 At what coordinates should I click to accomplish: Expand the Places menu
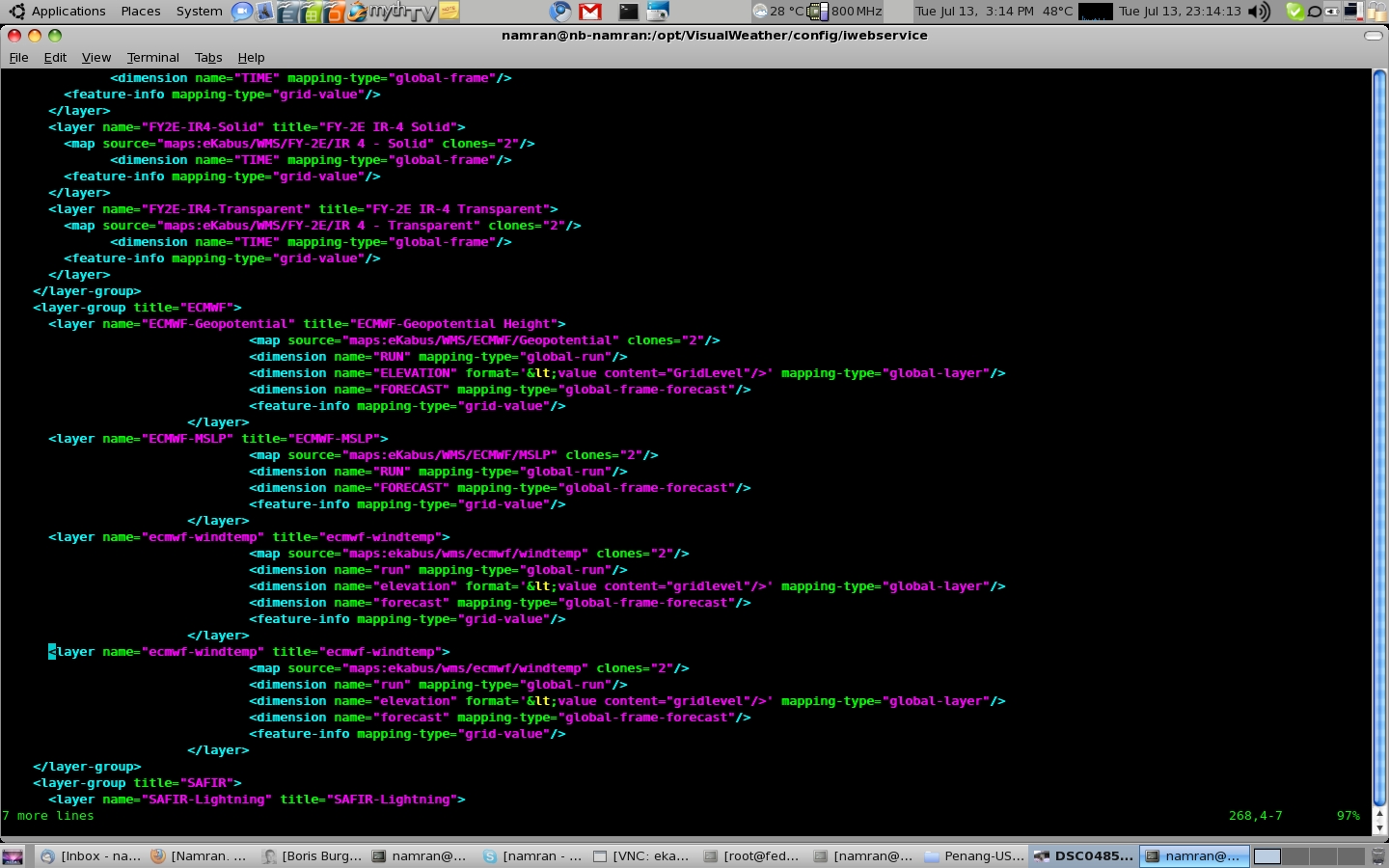(141, 12)
